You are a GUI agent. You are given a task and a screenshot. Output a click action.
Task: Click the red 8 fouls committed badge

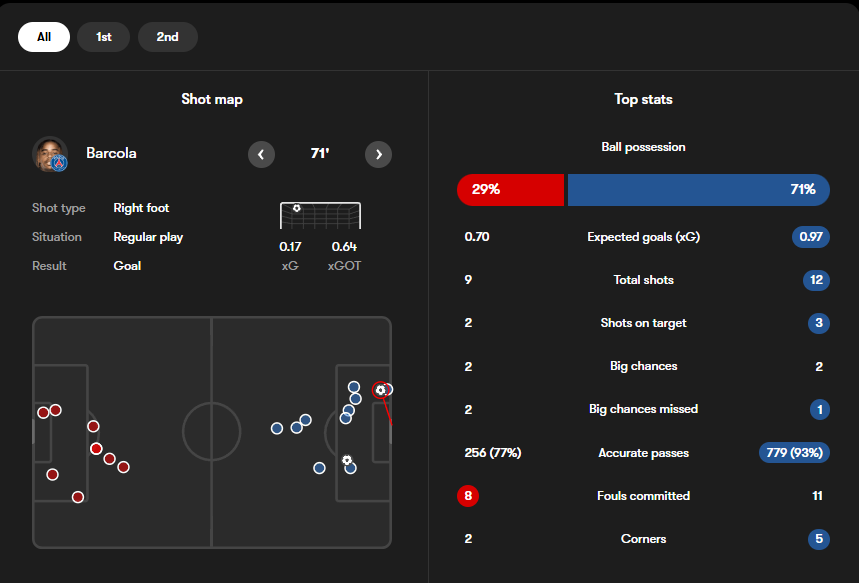tap(468, 496)
